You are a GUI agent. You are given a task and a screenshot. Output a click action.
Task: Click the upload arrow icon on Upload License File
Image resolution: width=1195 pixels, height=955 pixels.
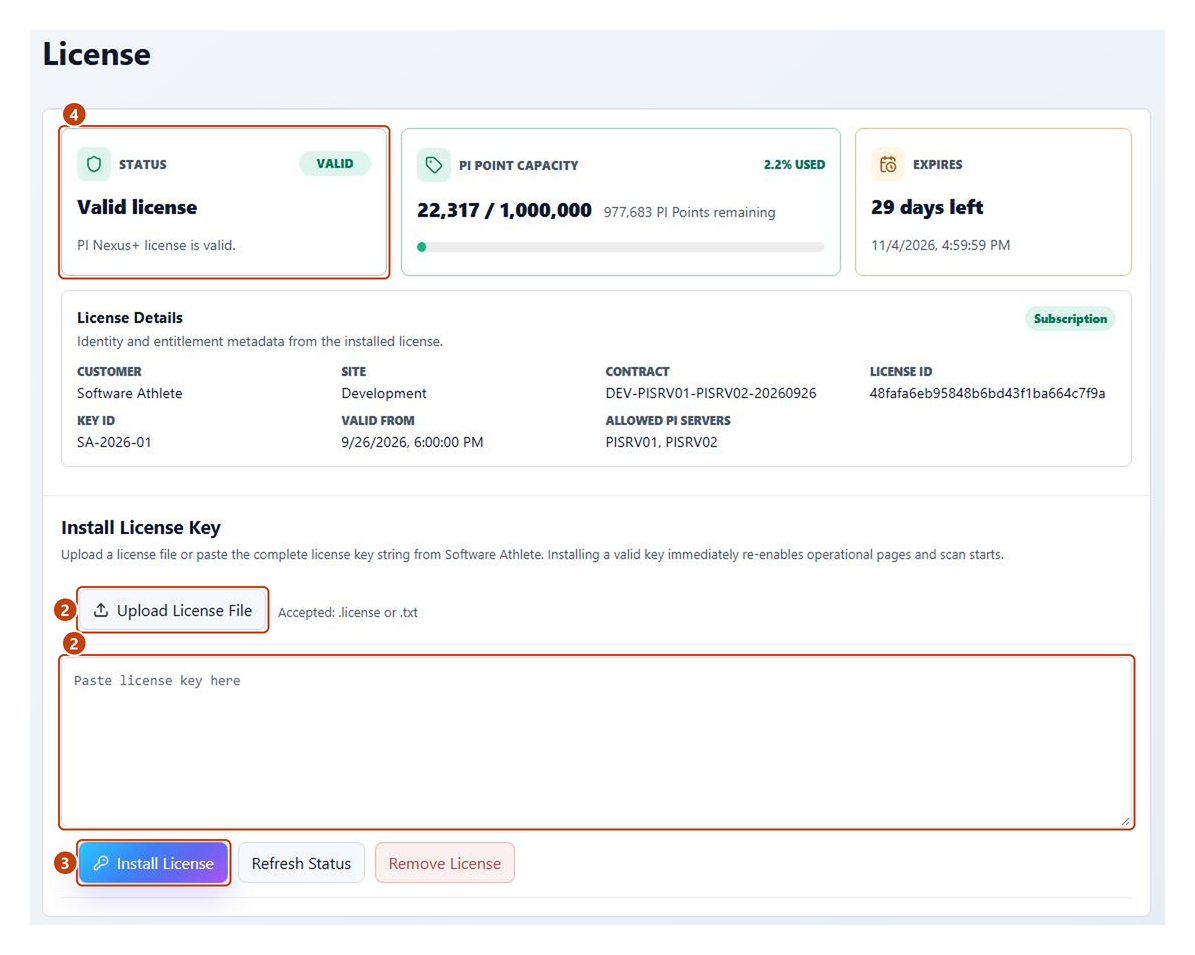click(101, 610)
